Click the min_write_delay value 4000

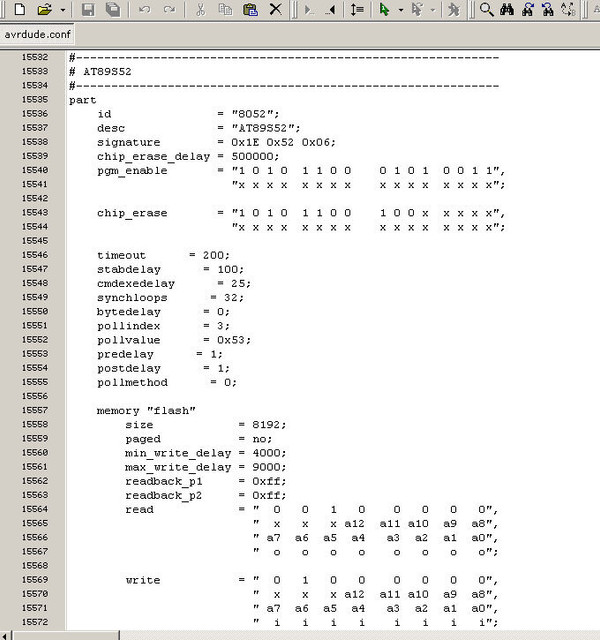click(x=269, y=453)
